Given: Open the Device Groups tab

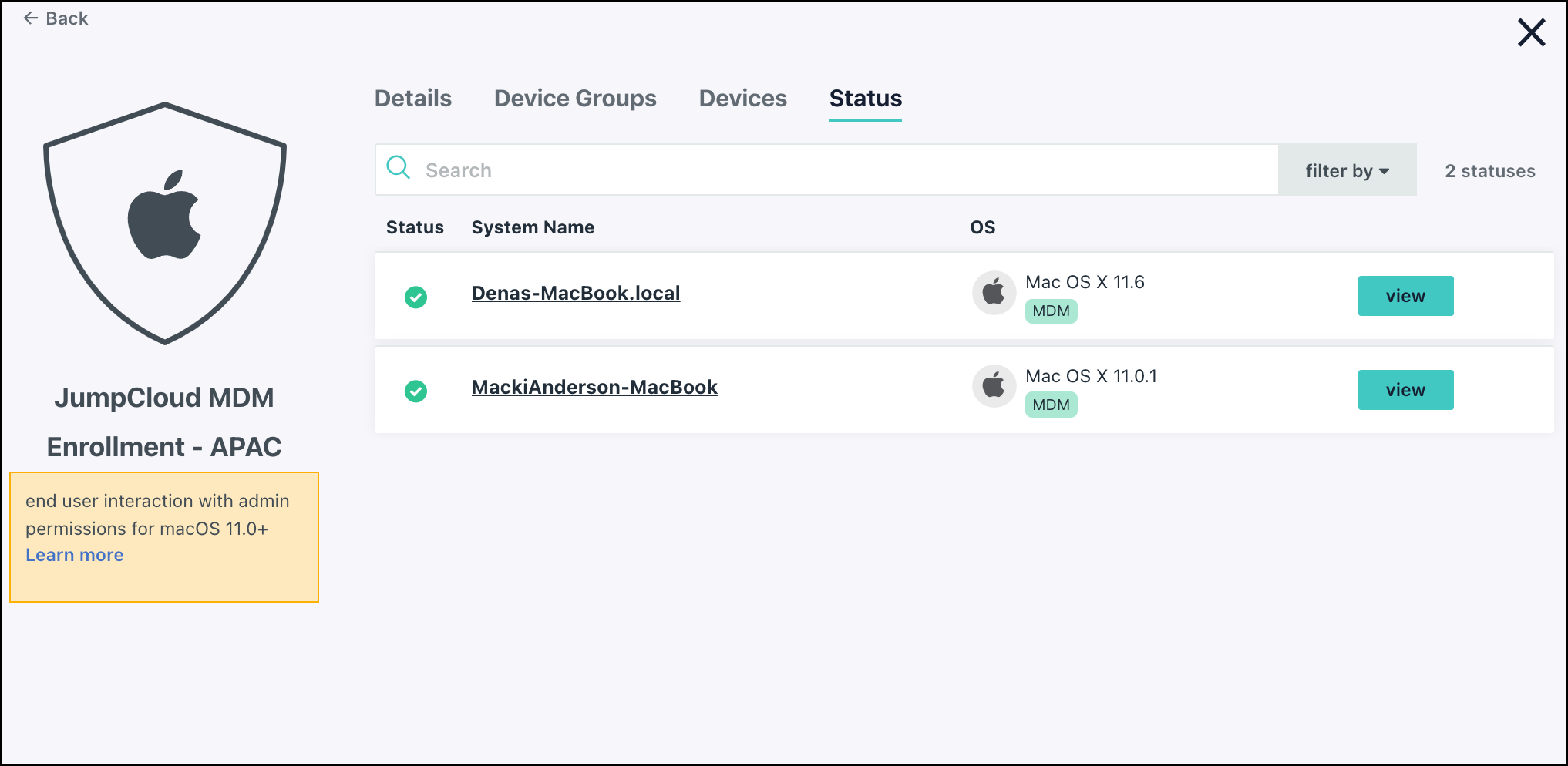Looking at the screenshot, I should coord(575,99).
